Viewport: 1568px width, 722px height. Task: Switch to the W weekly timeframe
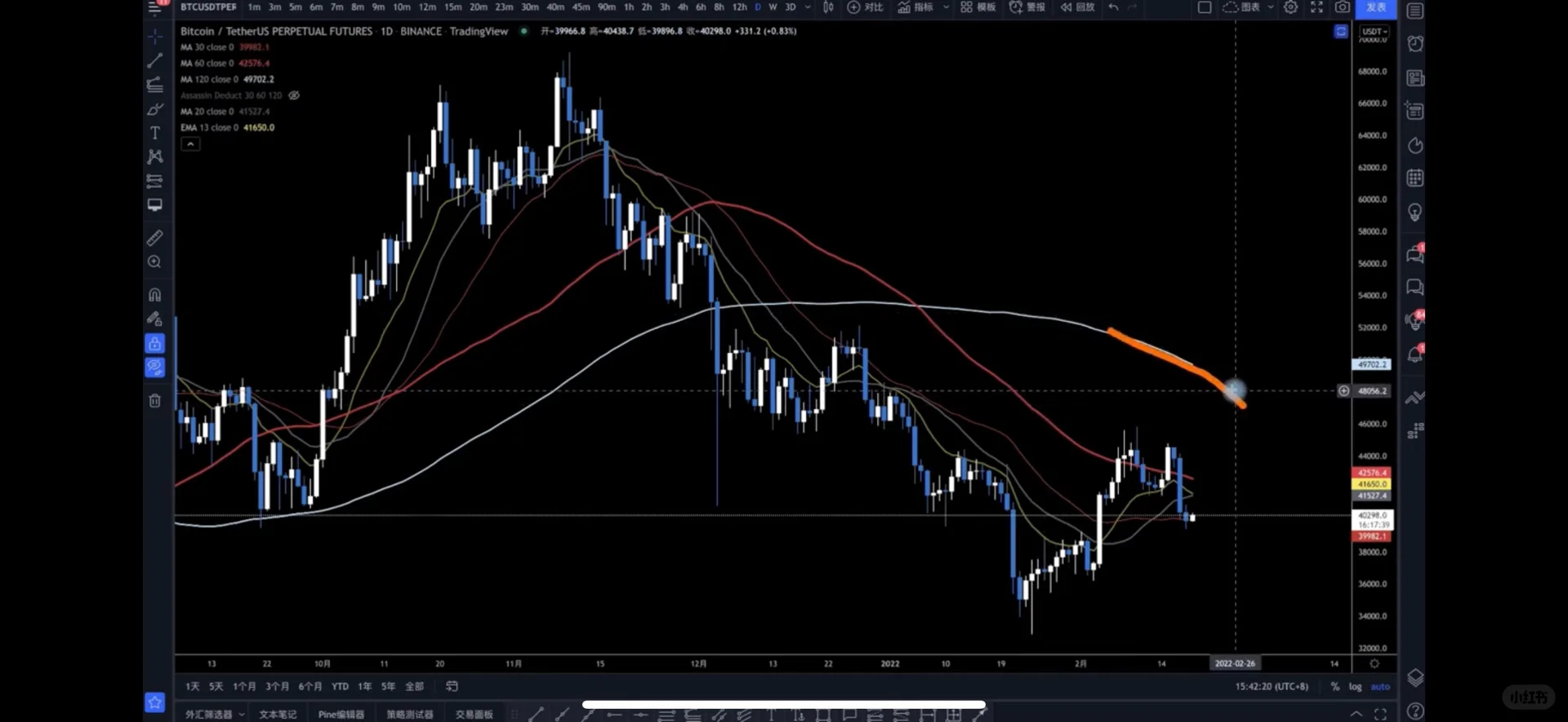[773, 7]
